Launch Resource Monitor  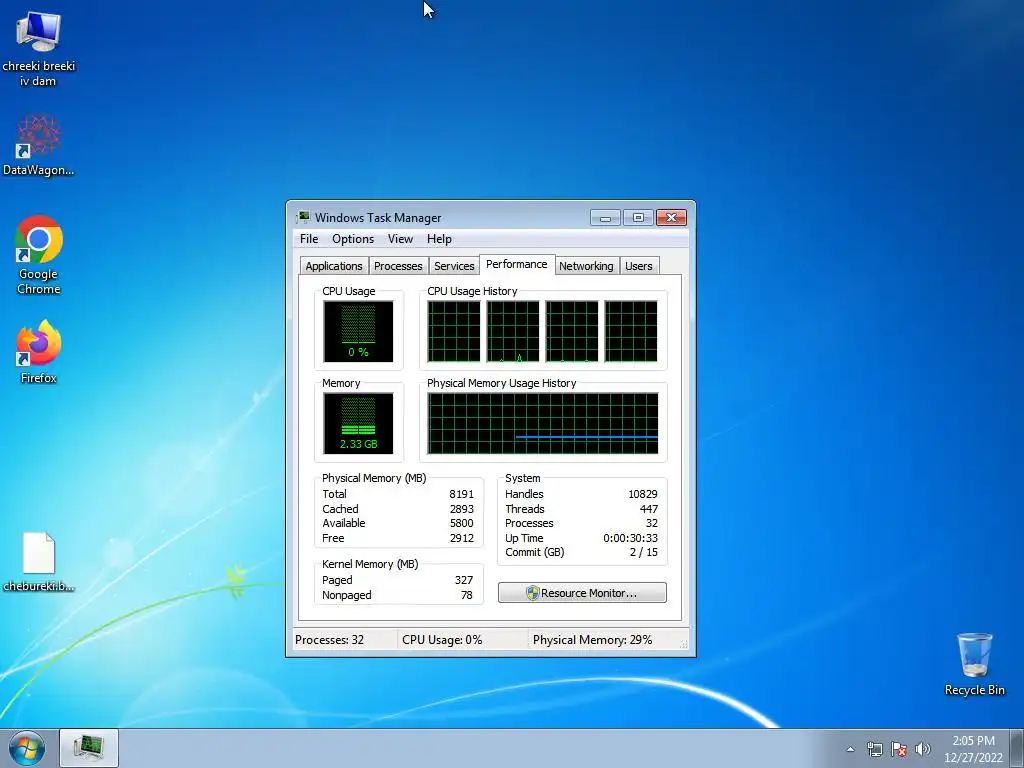pos(582,593)
